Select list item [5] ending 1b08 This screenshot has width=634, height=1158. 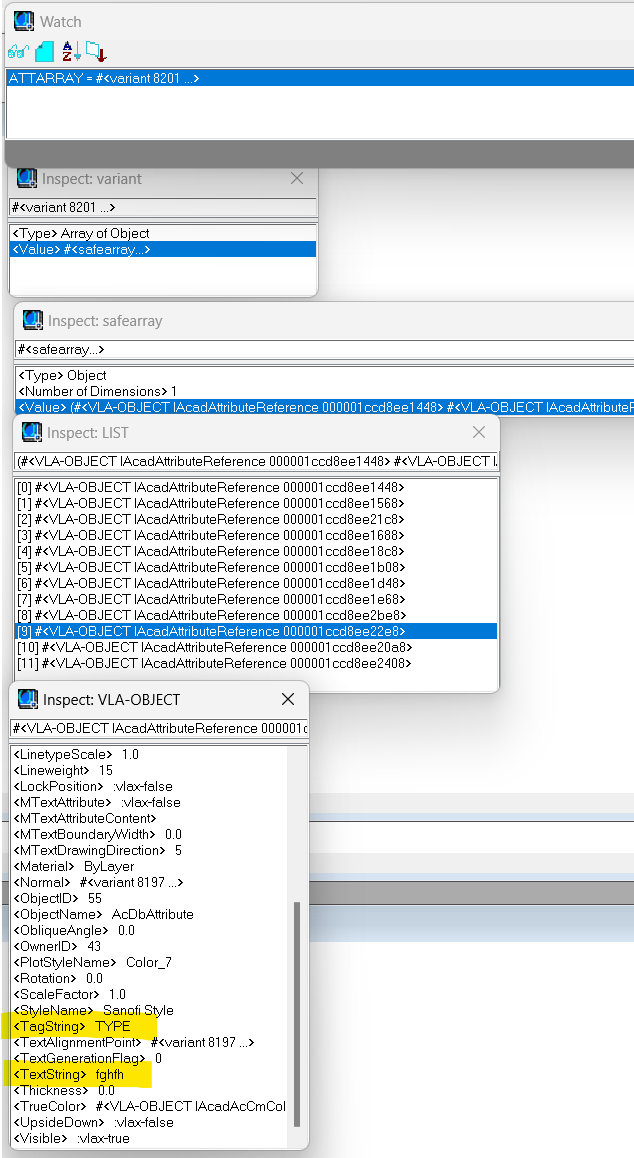pos(256,567)
